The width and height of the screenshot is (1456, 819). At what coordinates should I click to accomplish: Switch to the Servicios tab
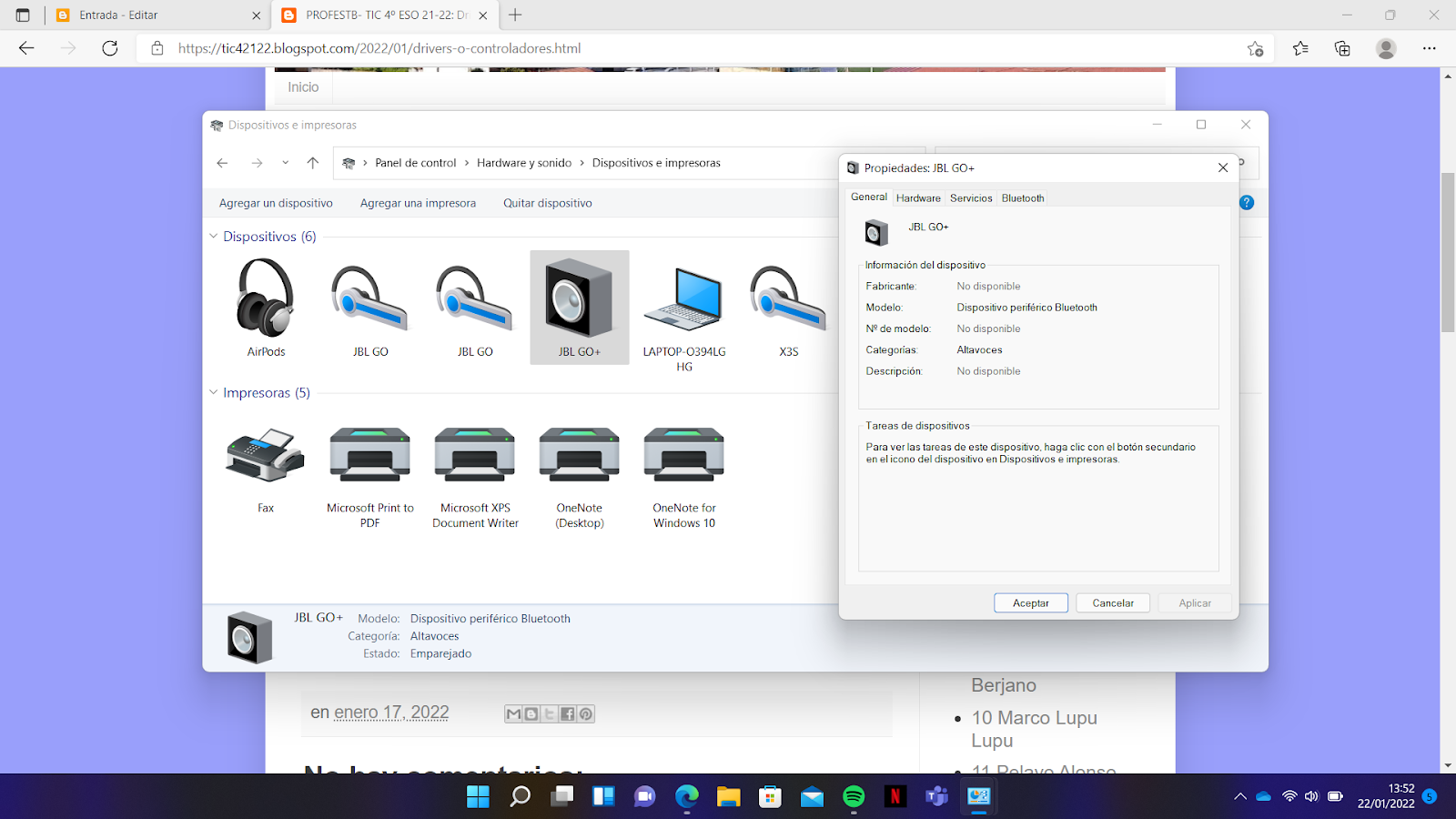click(x=971, y=198)
